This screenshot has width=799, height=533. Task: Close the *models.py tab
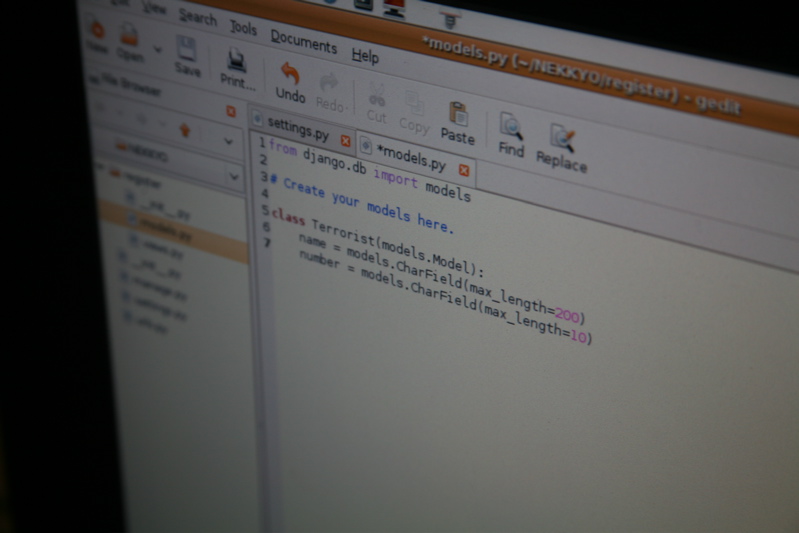[464, 170]
